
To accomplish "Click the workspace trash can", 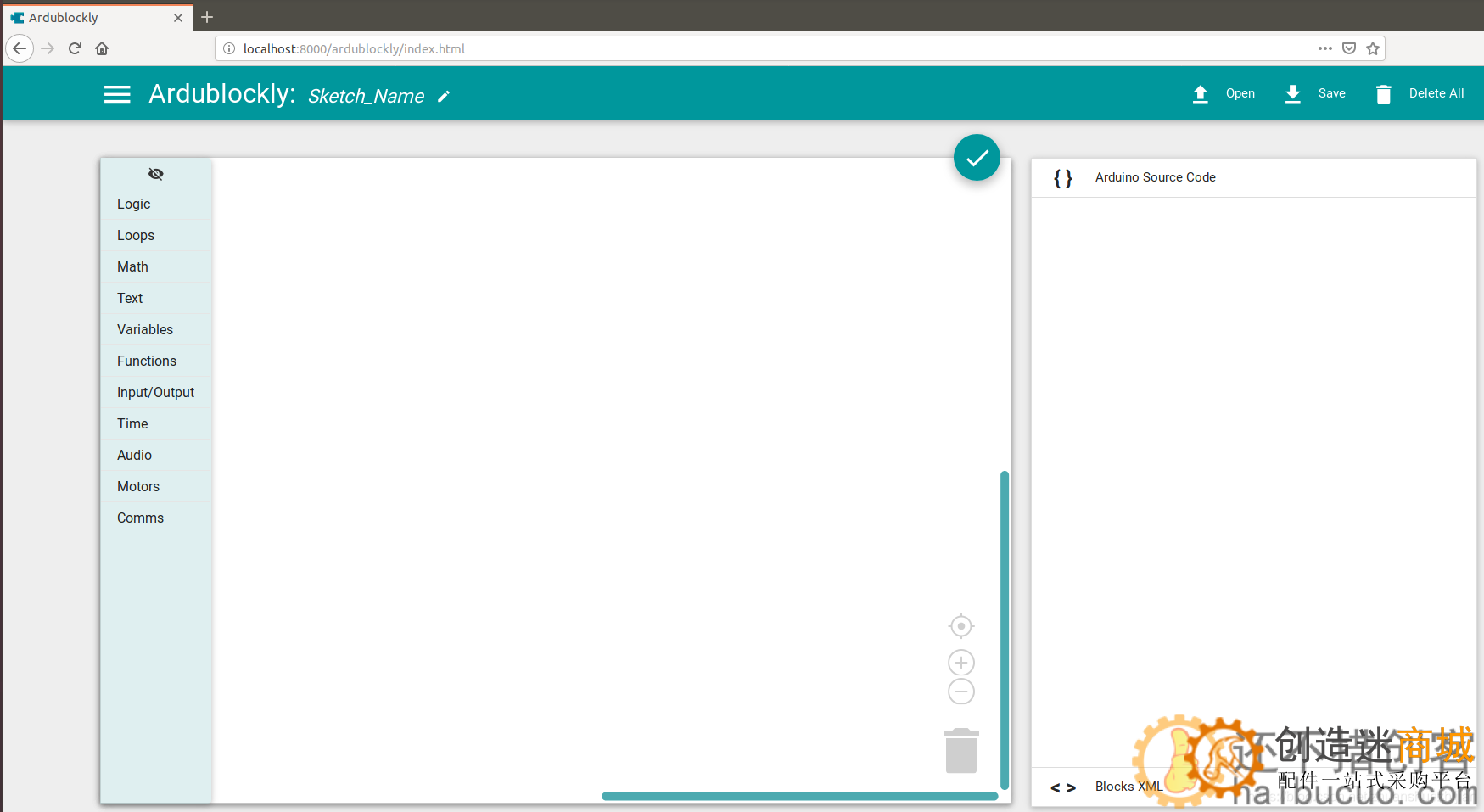I will [961, 750].
